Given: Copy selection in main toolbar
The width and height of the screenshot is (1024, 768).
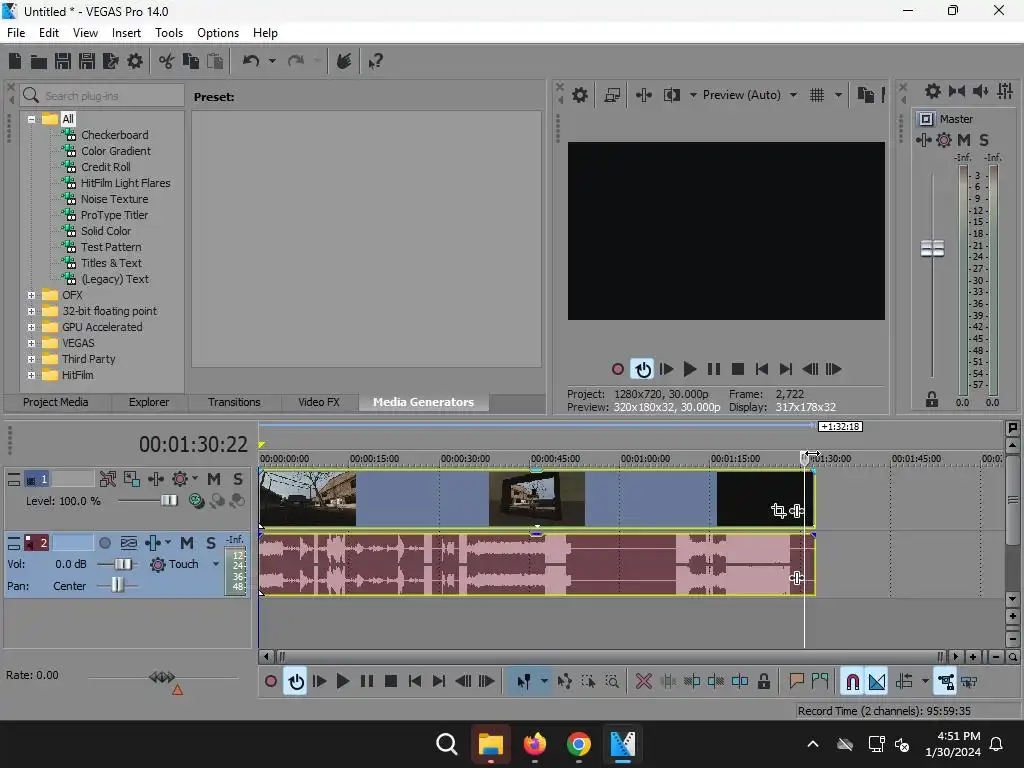Looking at the screenshot, I should (x=191, y=61).
